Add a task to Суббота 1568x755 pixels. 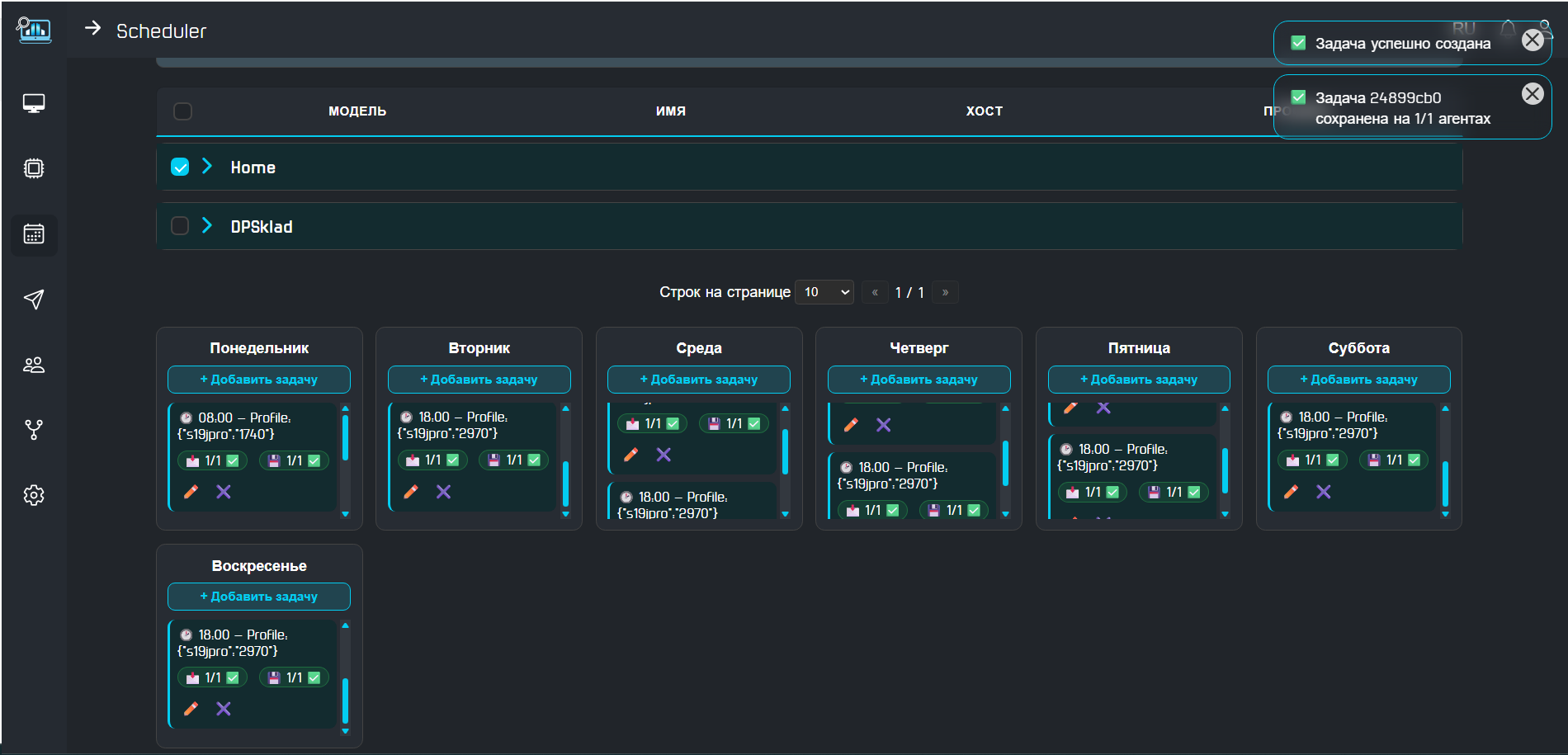click(1359, 380)
